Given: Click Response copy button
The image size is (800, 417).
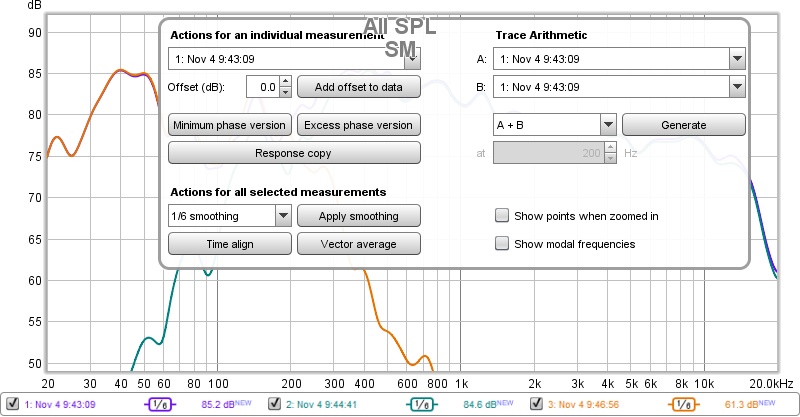Looking at the screenshot, I should tap(294, 153).
